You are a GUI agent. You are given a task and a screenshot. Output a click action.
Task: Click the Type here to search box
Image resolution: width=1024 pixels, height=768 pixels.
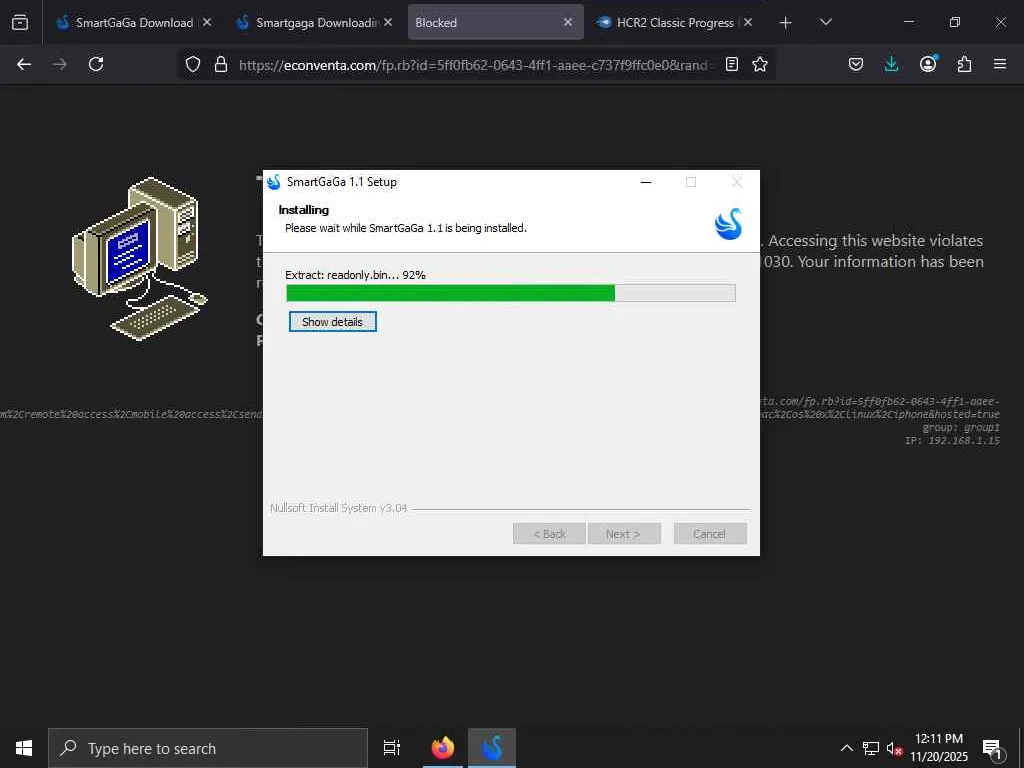pyautogui.click(x=208, y=748)
